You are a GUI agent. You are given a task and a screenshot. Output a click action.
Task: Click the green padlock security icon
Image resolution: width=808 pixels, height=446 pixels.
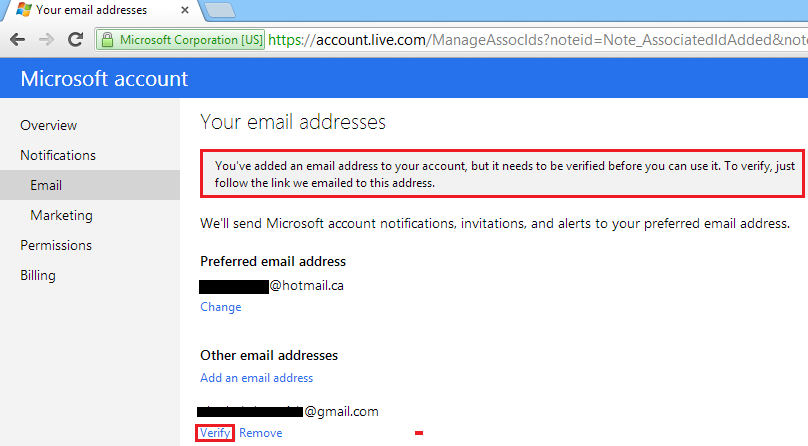tap(107, 40)
